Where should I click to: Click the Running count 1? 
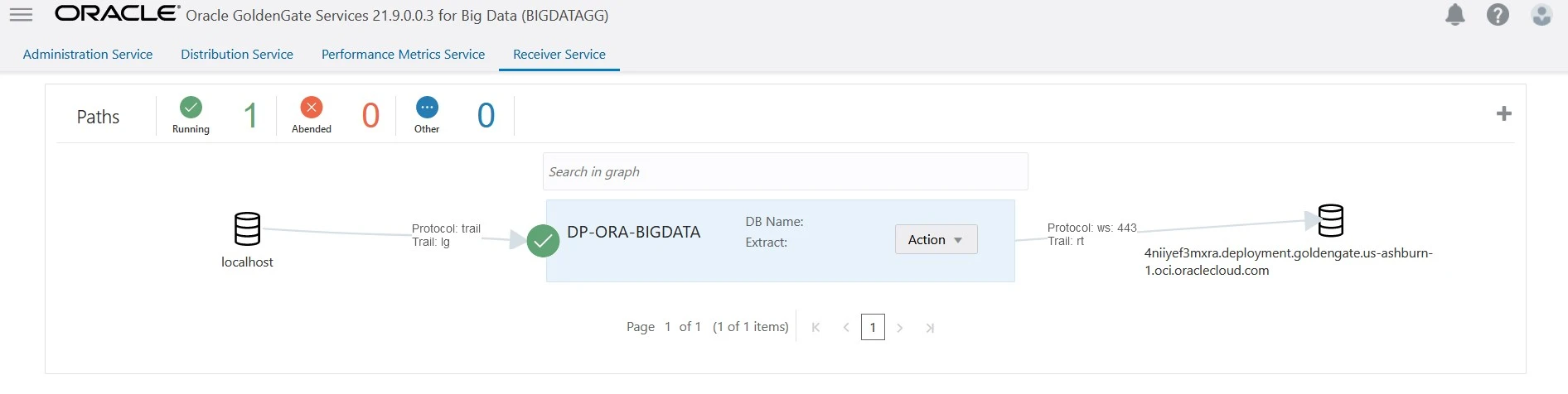point(250,115)
